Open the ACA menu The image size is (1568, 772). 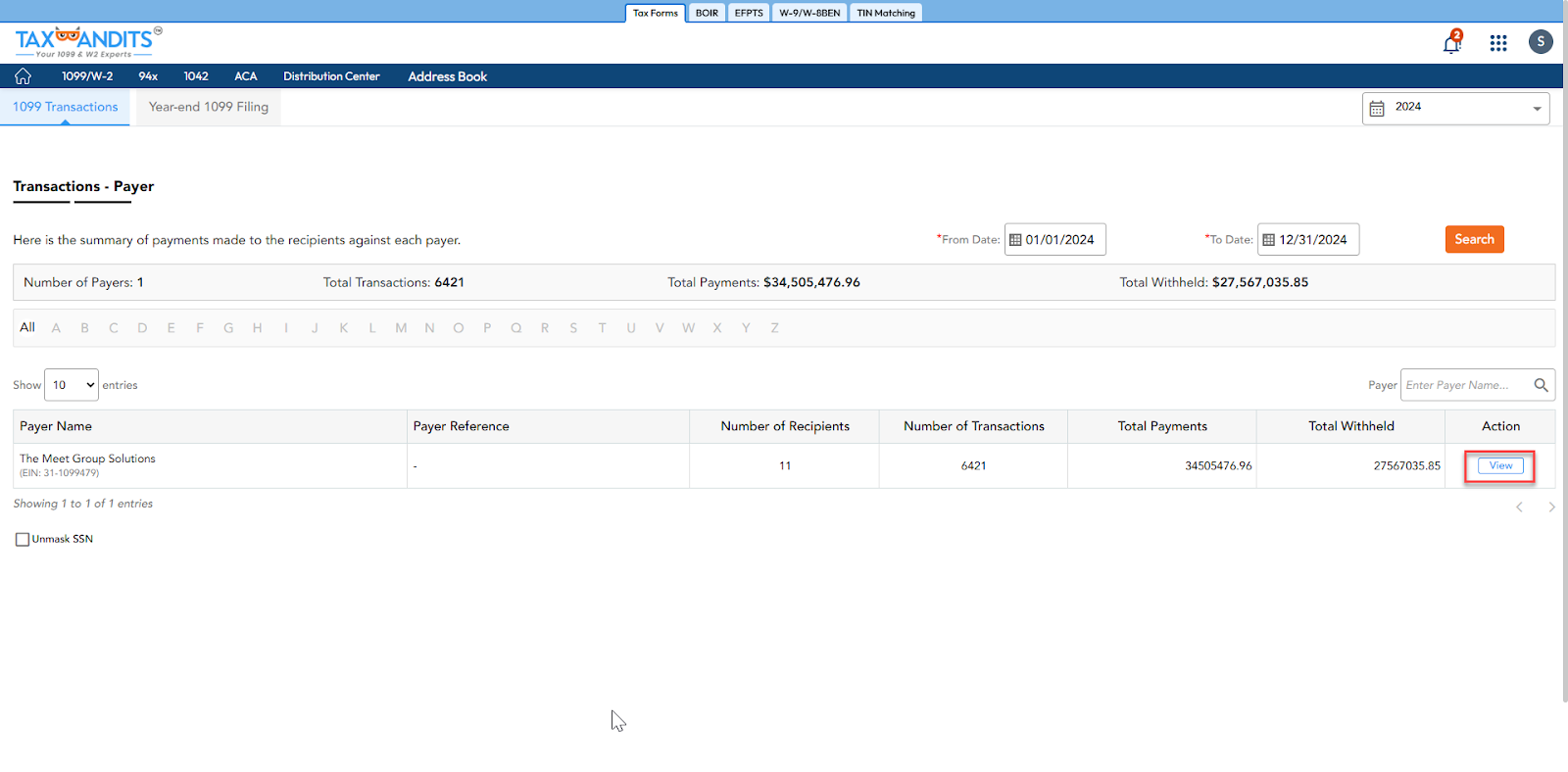(246, 76)
